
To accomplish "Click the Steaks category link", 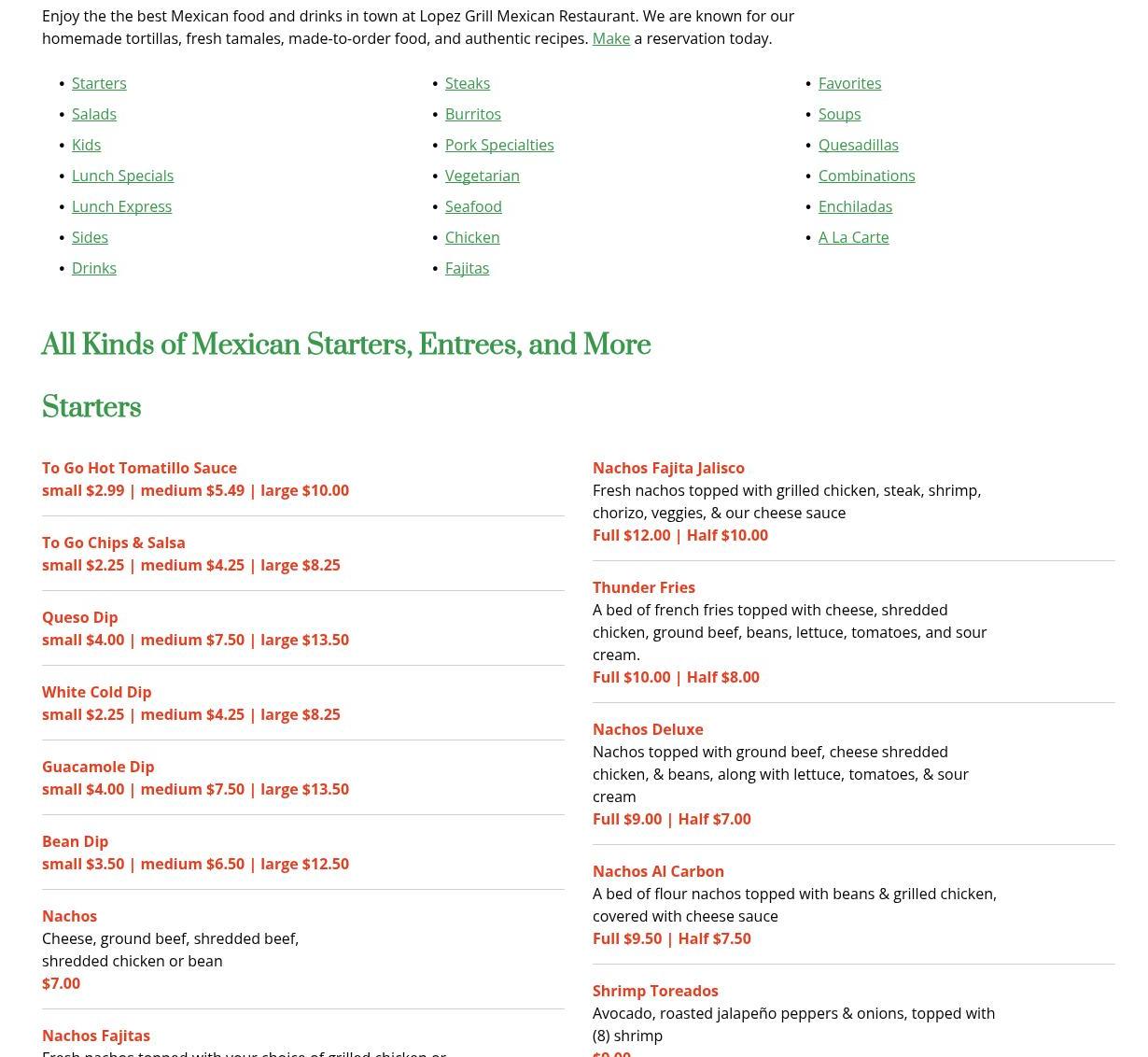I will point(468,83).
